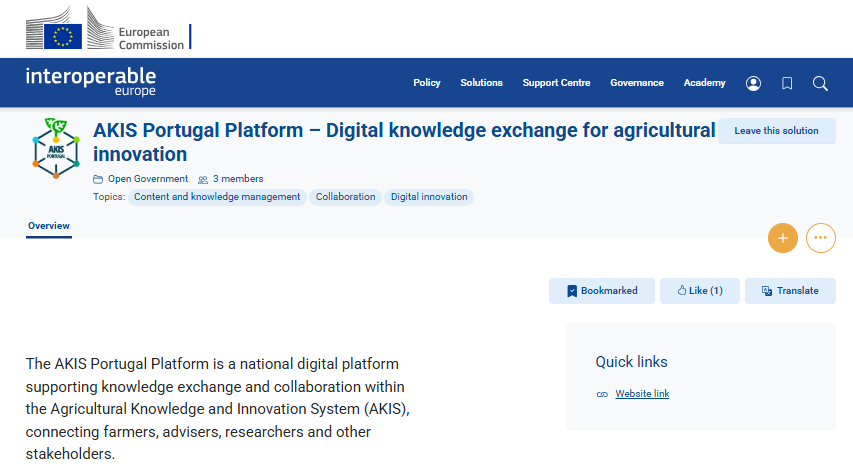Click the European Commission logo
Image resolution: width=853 pixels, height=472 pixels.
coord(108,28)
